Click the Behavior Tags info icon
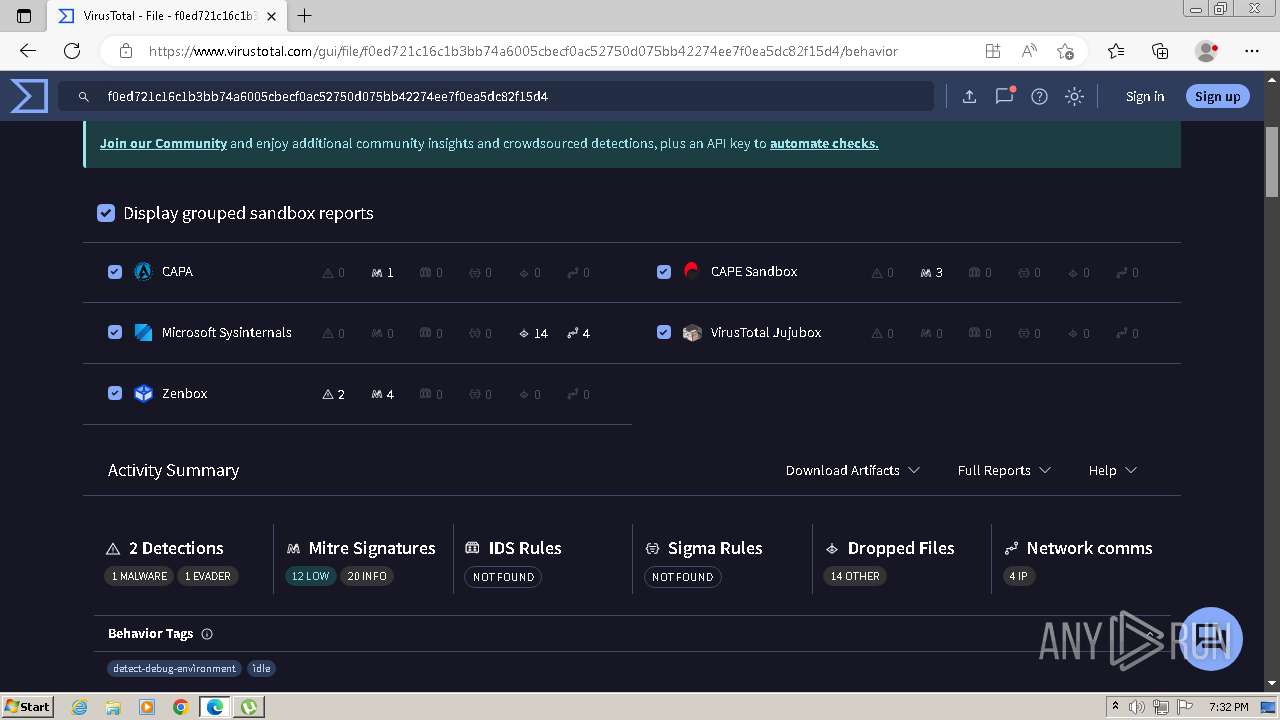The image size is (1280, 720). (x=207, y=634)
